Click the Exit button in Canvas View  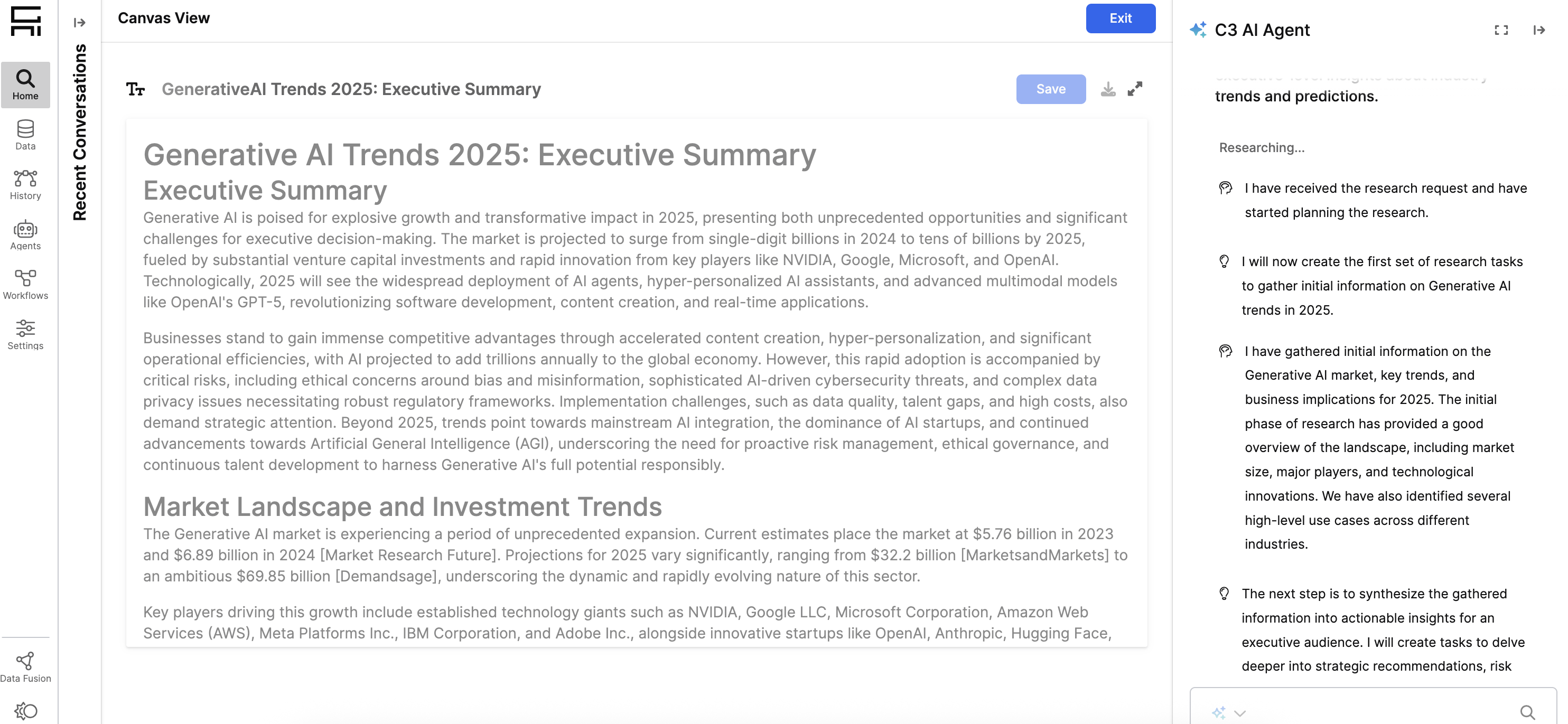[x=1120, y=18]
